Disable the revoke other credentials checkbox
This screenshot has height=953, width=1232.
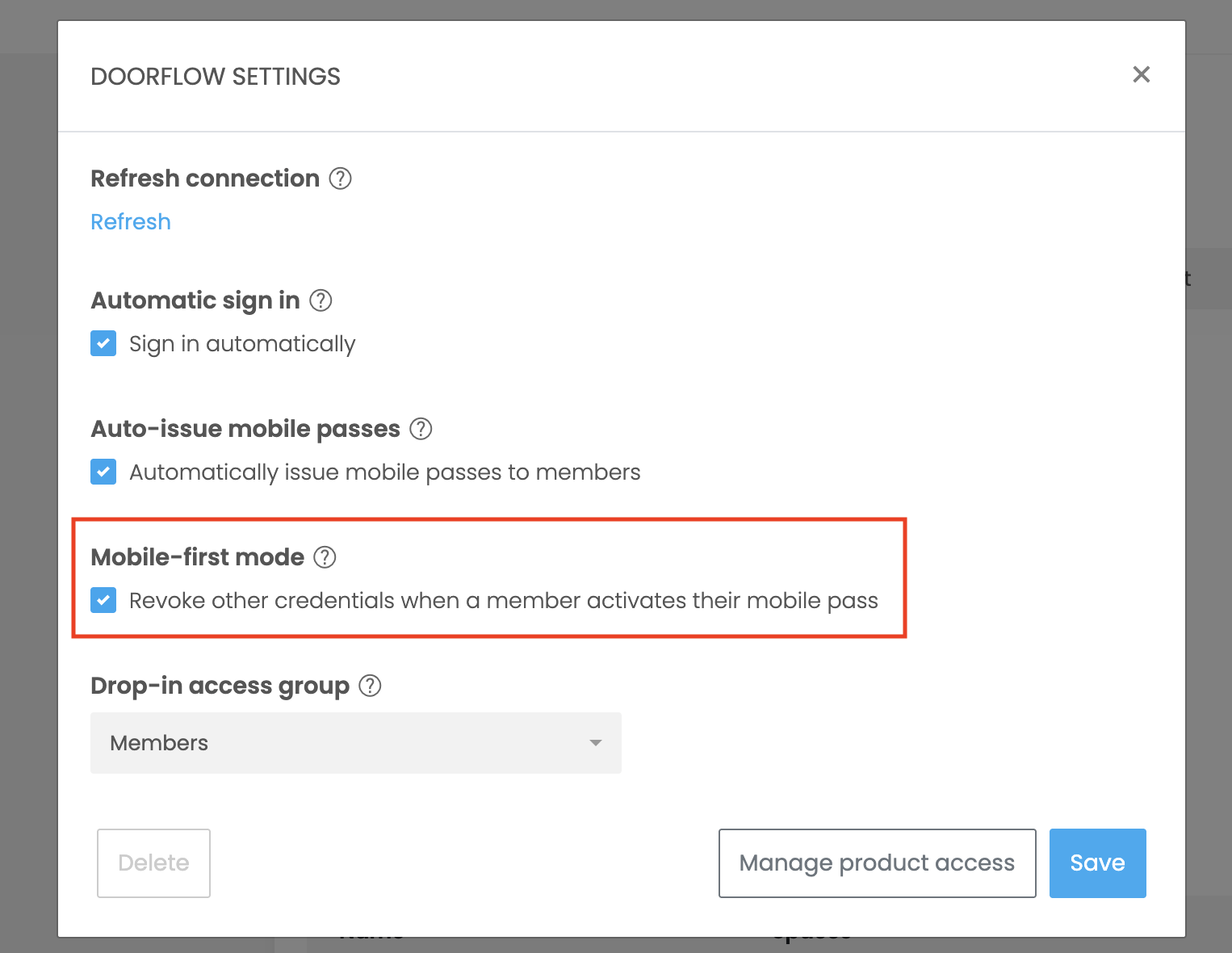[103, 600]
